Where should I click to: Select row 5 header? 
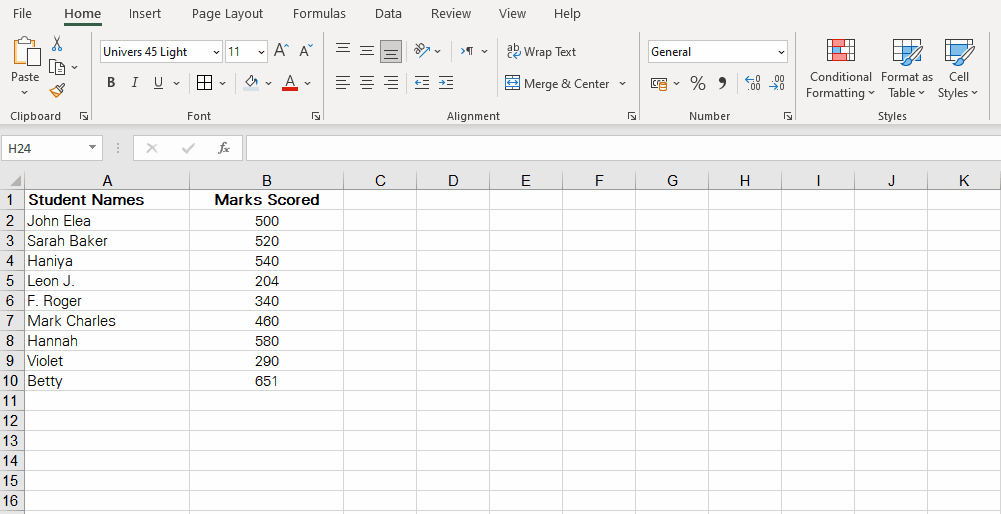click(10, 281)
